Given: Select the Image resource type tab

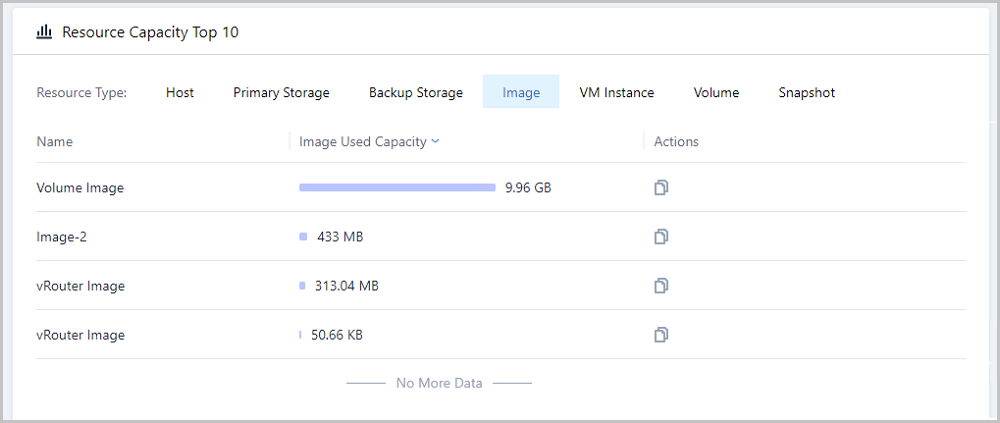Looking at the screenshot, I should [521, 93].
